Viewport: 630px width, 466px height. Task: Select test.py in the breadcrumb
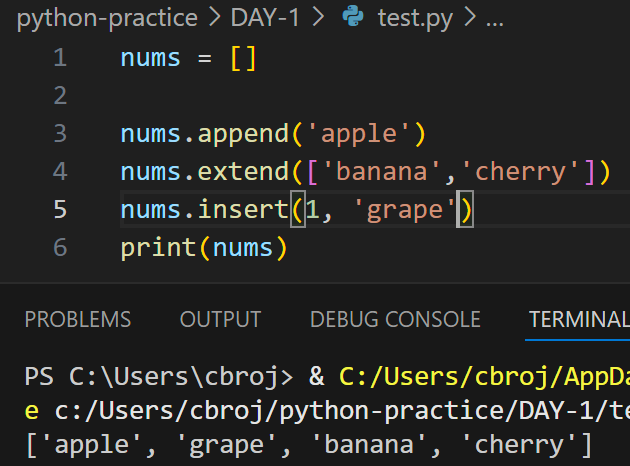click(x=415, y=19)
